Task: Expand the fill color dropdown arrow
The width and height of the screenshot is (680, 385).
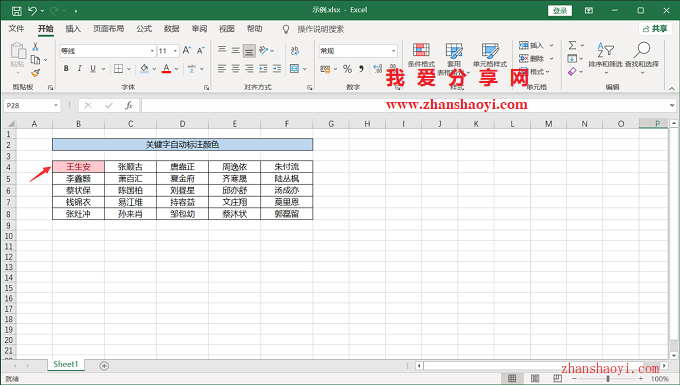Action: click(154, 69)
